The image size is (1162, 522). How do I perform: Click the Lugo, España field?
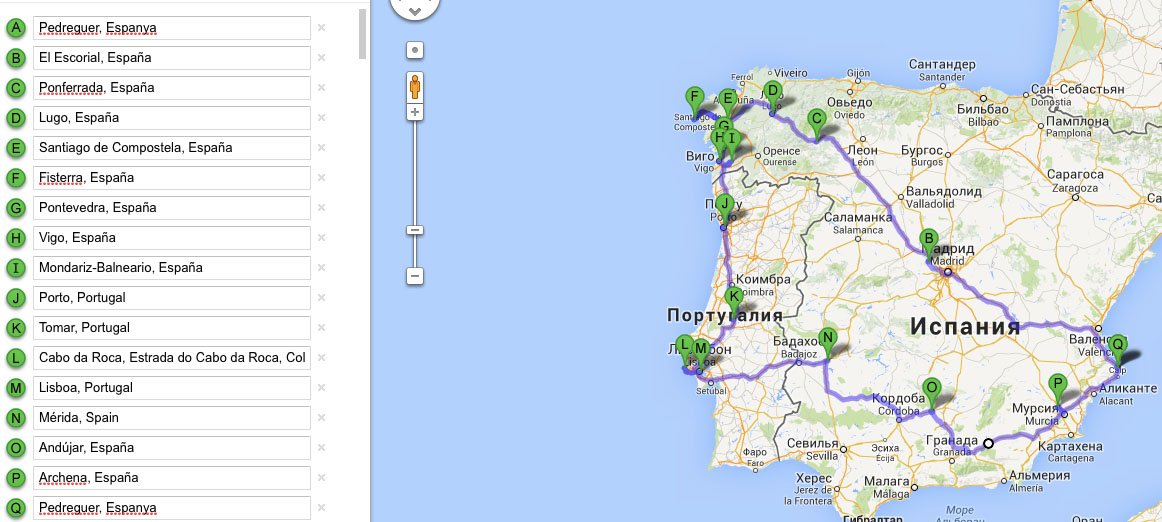171,118
